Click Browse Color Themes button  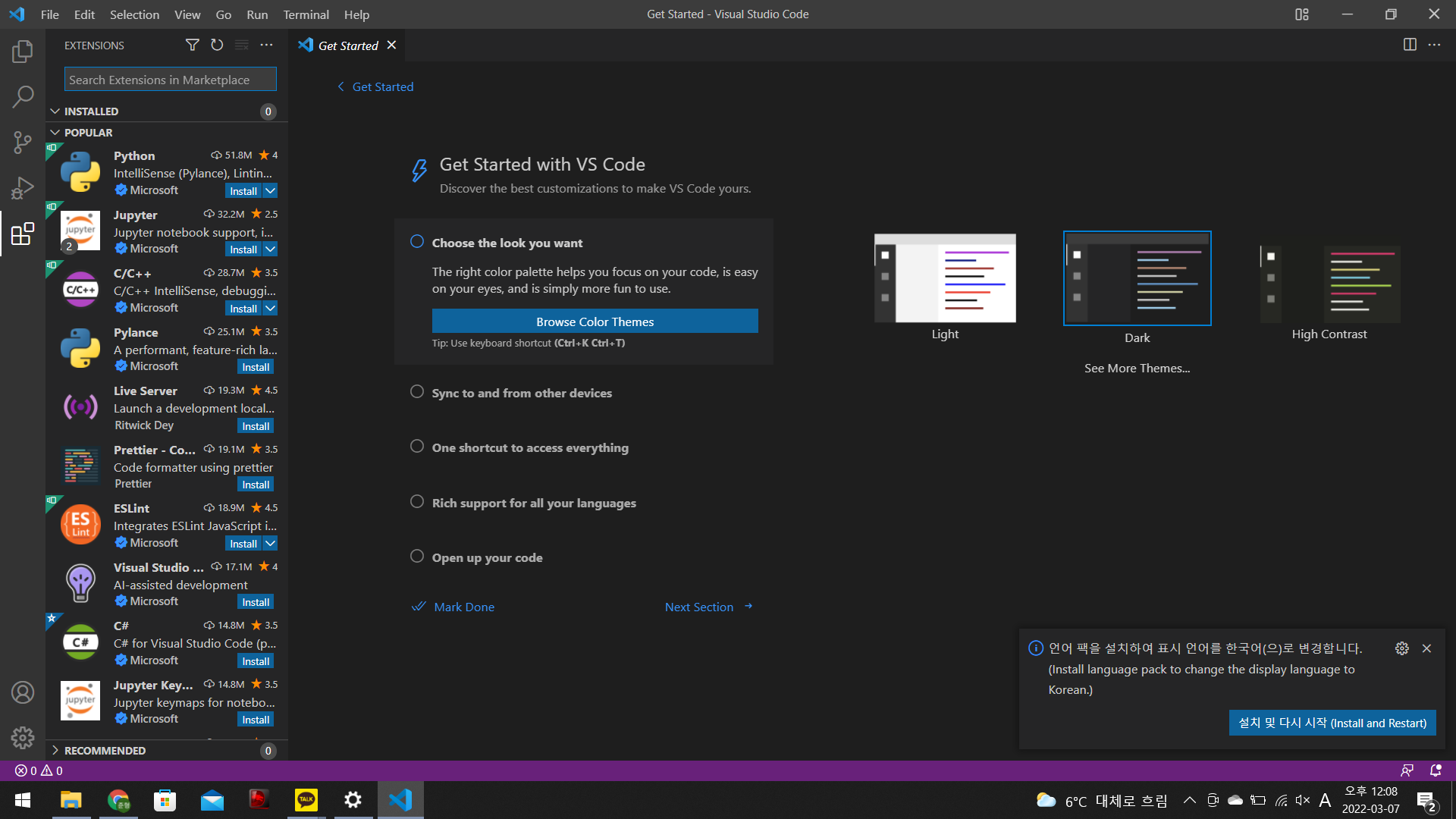[x=595, y=322]
